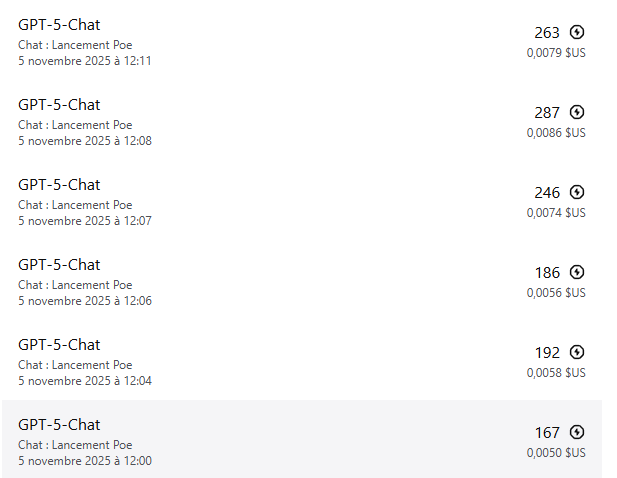Click the points icon beside 186
The image size is (617, 478).
pyautogui.click(x=576, y=272)
